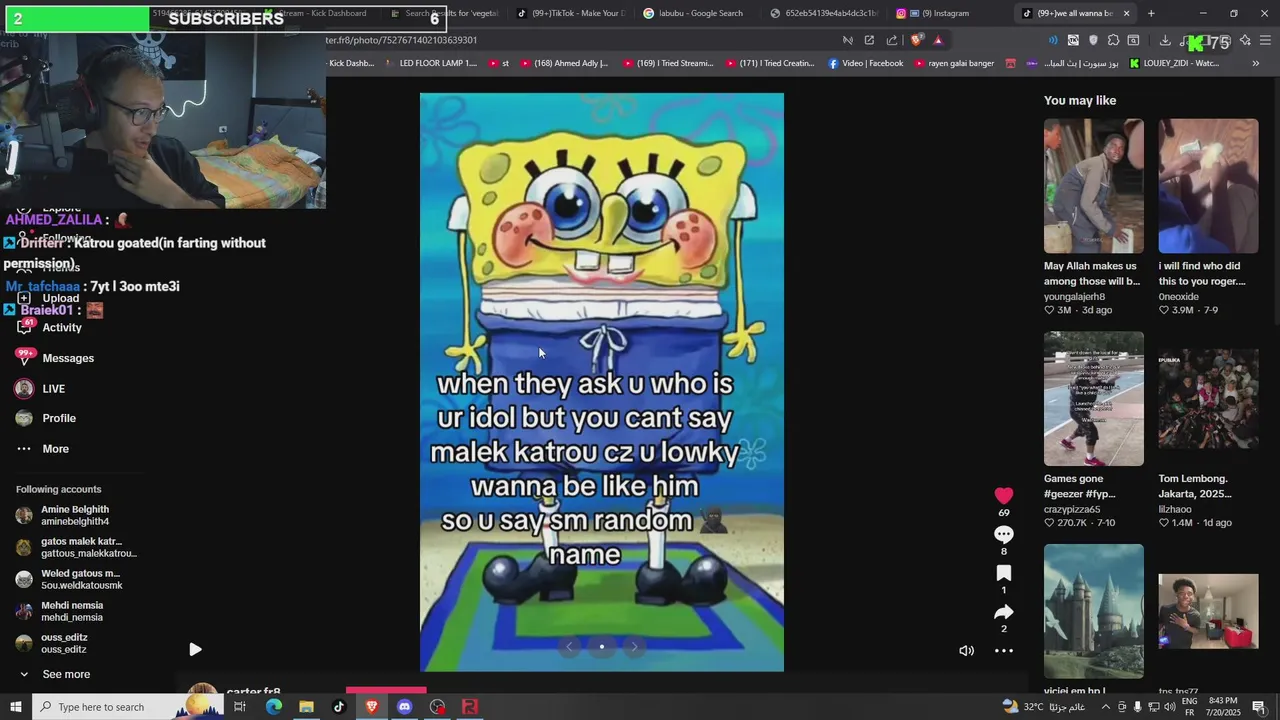The image size is (1280, 720).
Task: Mute the post sound via speaker icon
Action: [966, 651]
